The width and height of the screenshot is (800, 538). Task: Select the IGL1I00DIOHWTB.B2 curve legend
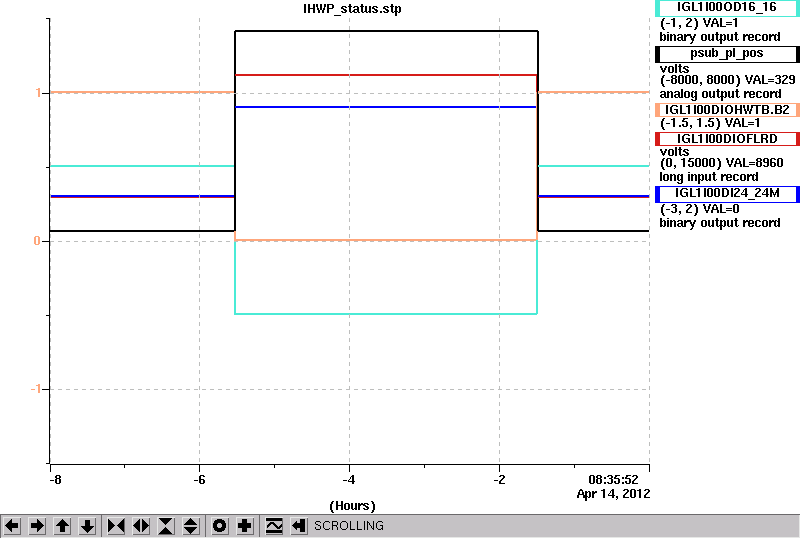pyautogui.click(x=727, y=110)
